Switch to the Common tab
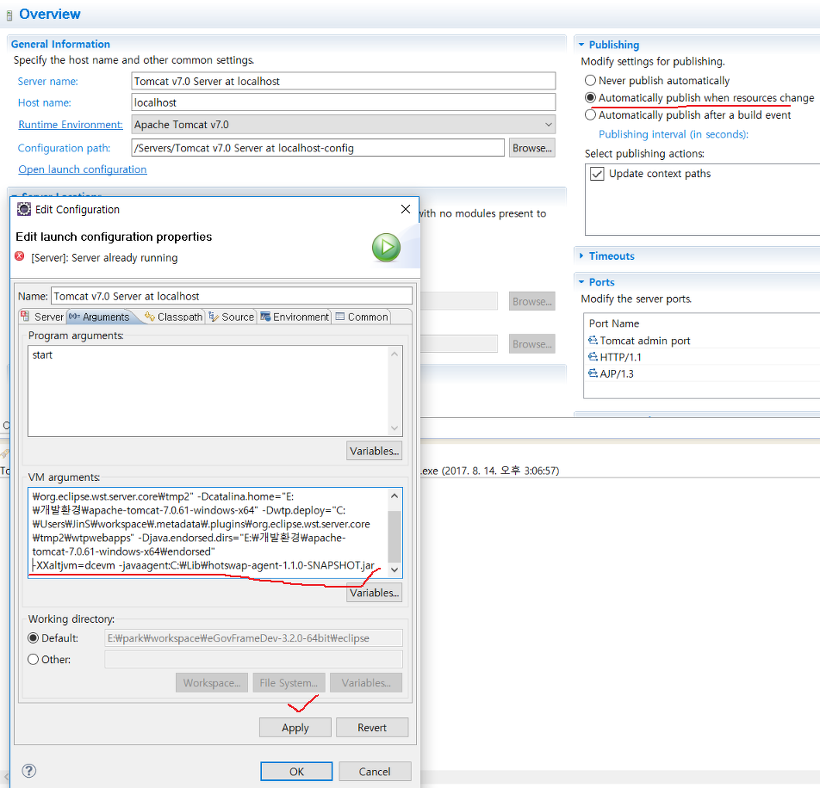 coord(362,317)
